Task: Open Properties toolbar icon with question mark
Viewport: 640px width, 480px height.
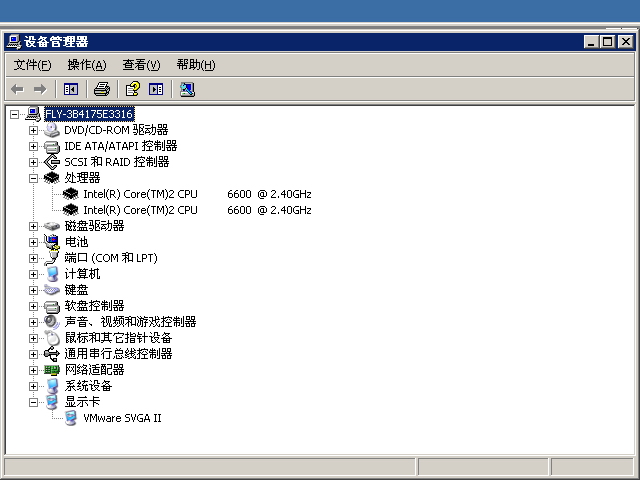Action: [x=133, y=89]
